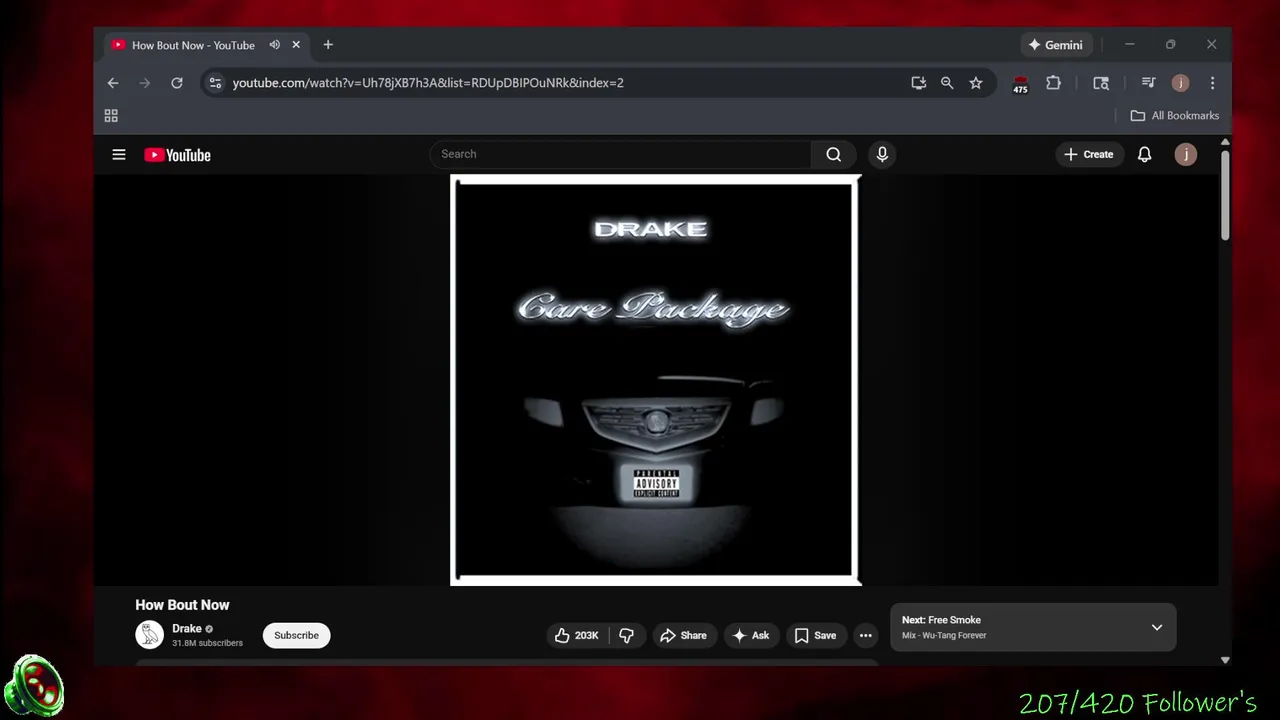Screen dimensions: 1280x720
Task: Click the YouTube search magnifier button
Action: click(x=834, y=154)
